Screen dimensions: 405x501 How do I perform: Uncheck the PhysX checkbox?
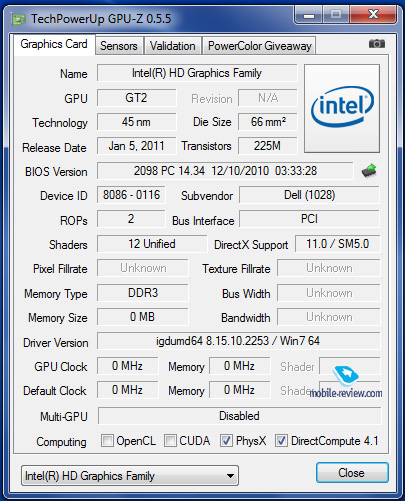226,441
